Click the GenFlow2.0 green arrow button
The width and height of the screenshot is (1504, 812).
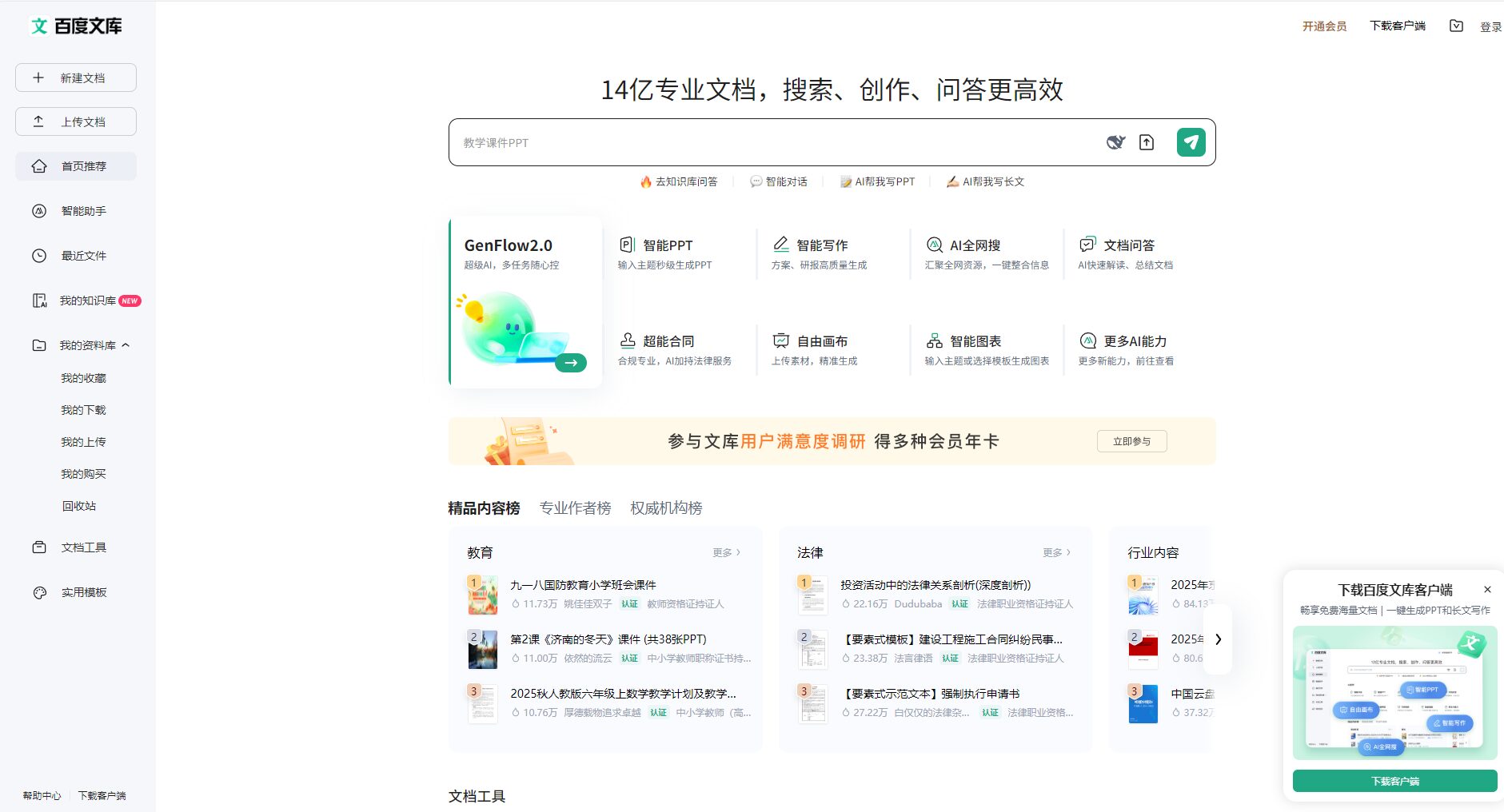[571, 363]
